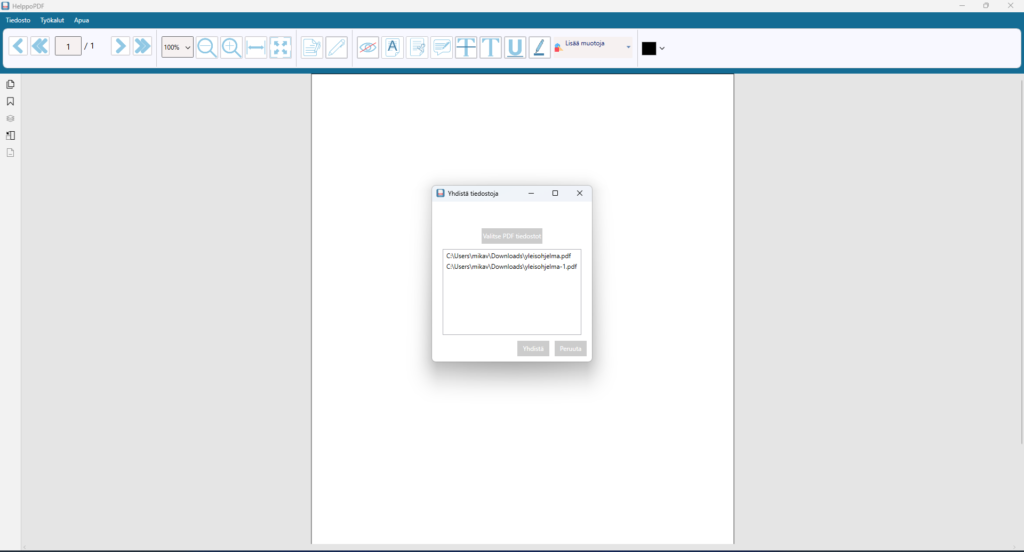1024x552 pixels.
Task: Open layers sidebar icon
Action: pyautogui.click(x=10, y=118)
